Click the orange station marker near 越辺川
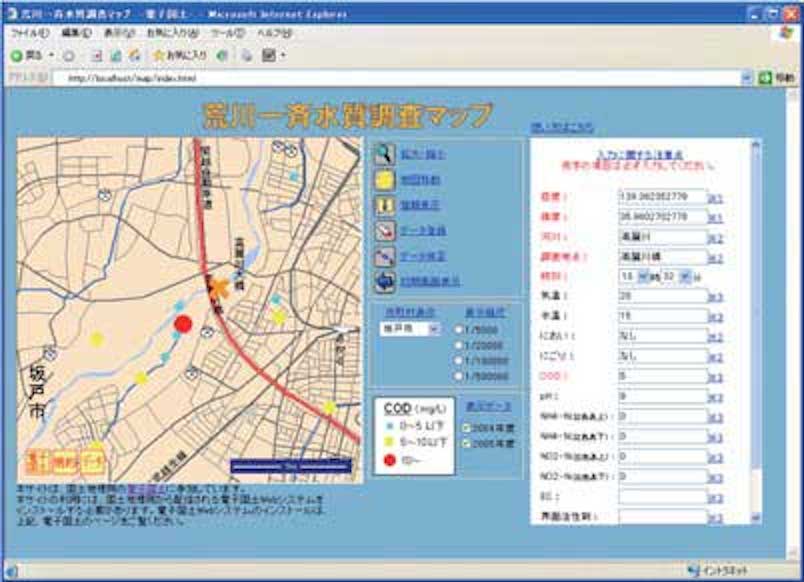 (219, 287)
